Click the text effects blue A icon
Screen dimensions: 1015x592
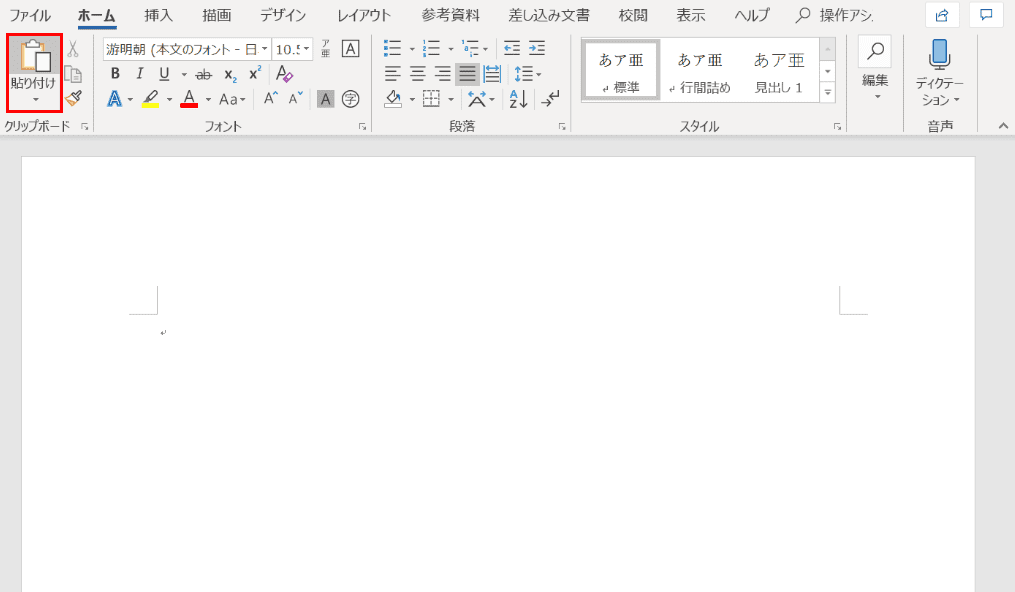point(115,99)
